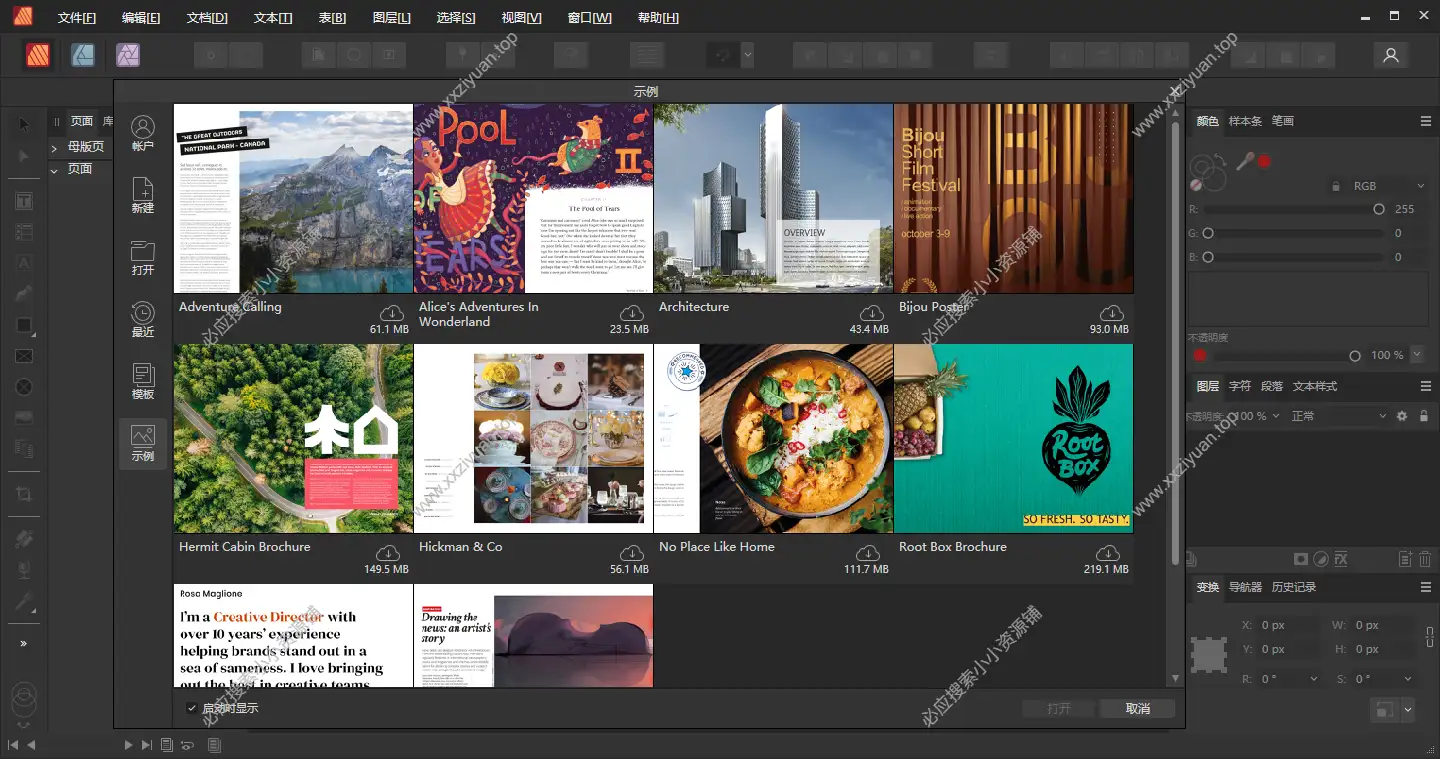
Task: Select the Pen tool
Action: click(23, 293)
